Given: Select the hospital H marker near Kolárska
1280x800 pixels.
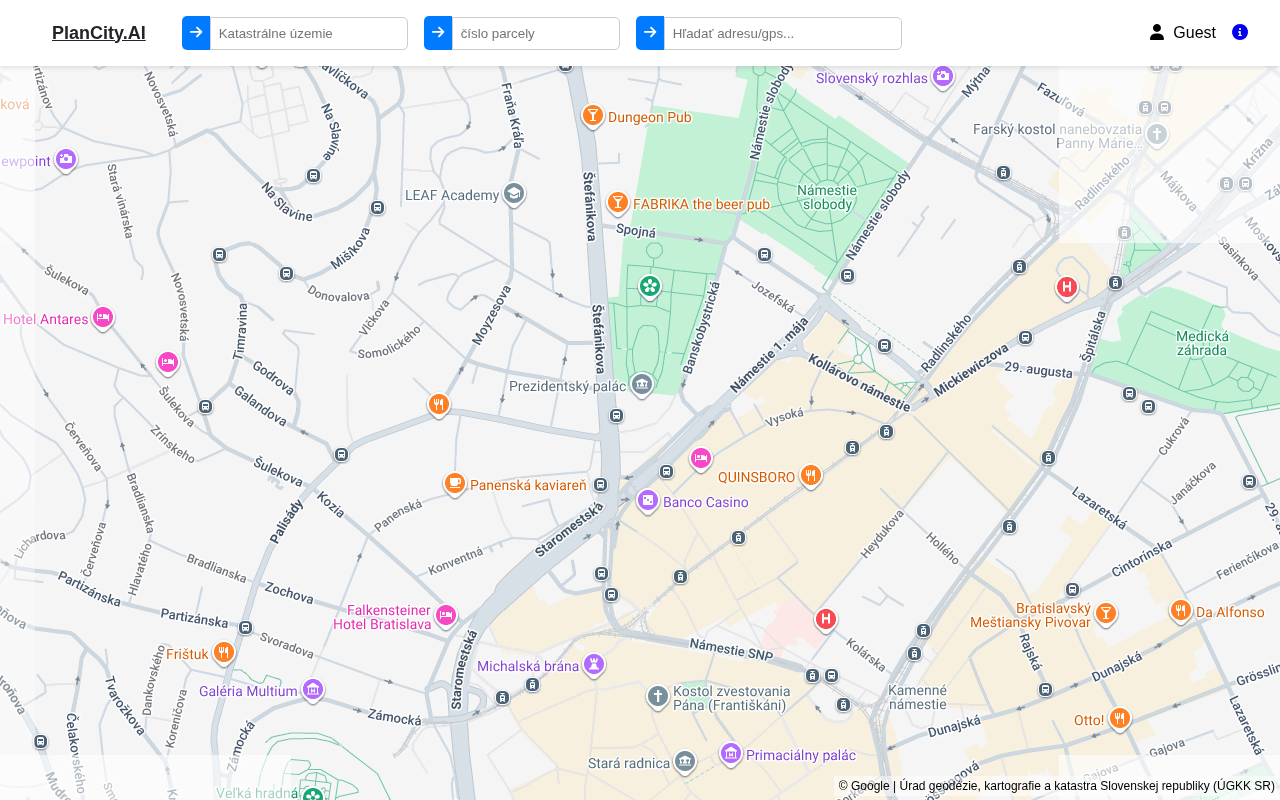Looking at the screenshot, I should 826,620.
